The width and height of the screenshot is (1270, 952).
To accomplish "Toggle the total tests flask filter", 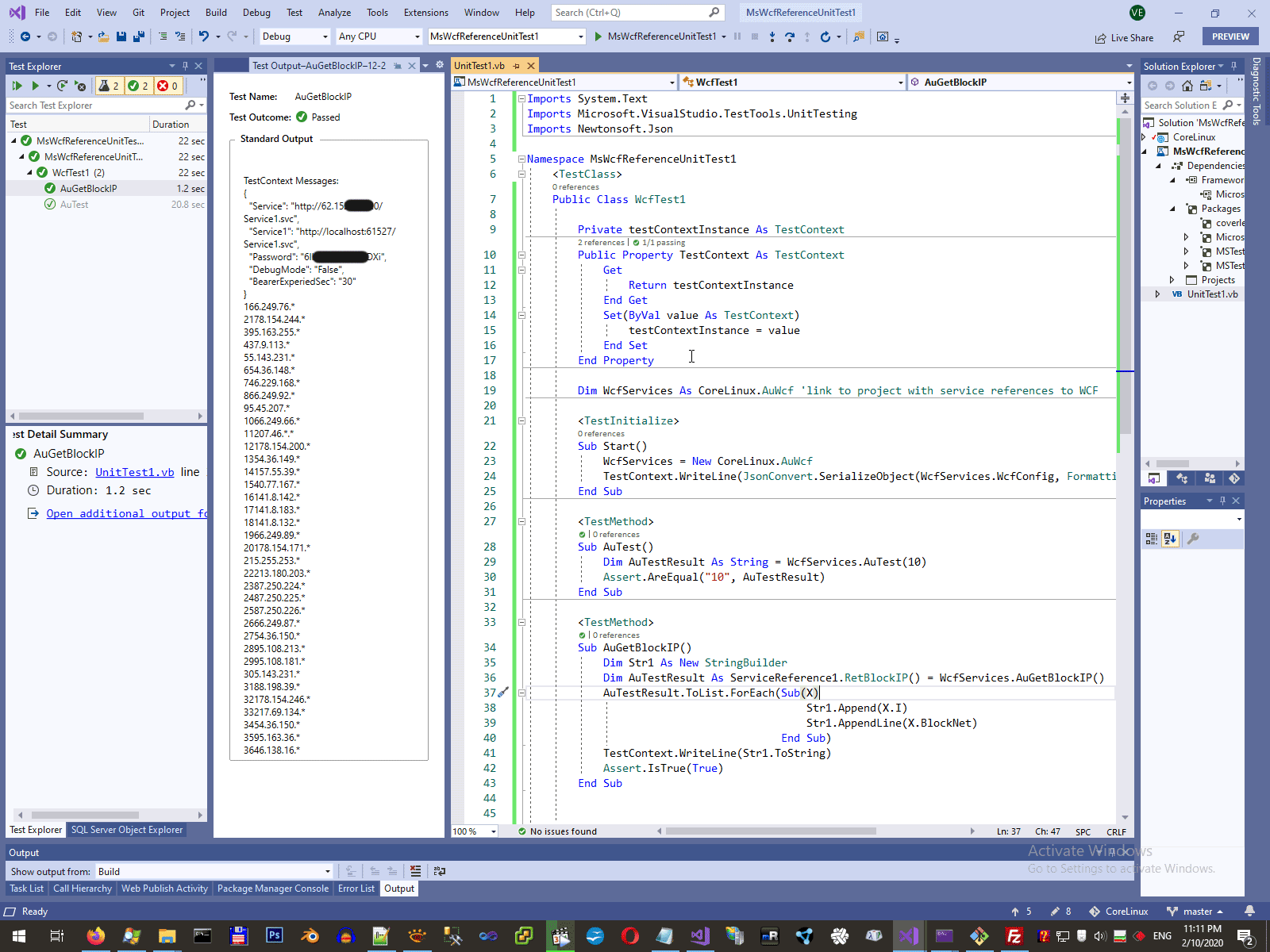I will click(x=109, y=86).
